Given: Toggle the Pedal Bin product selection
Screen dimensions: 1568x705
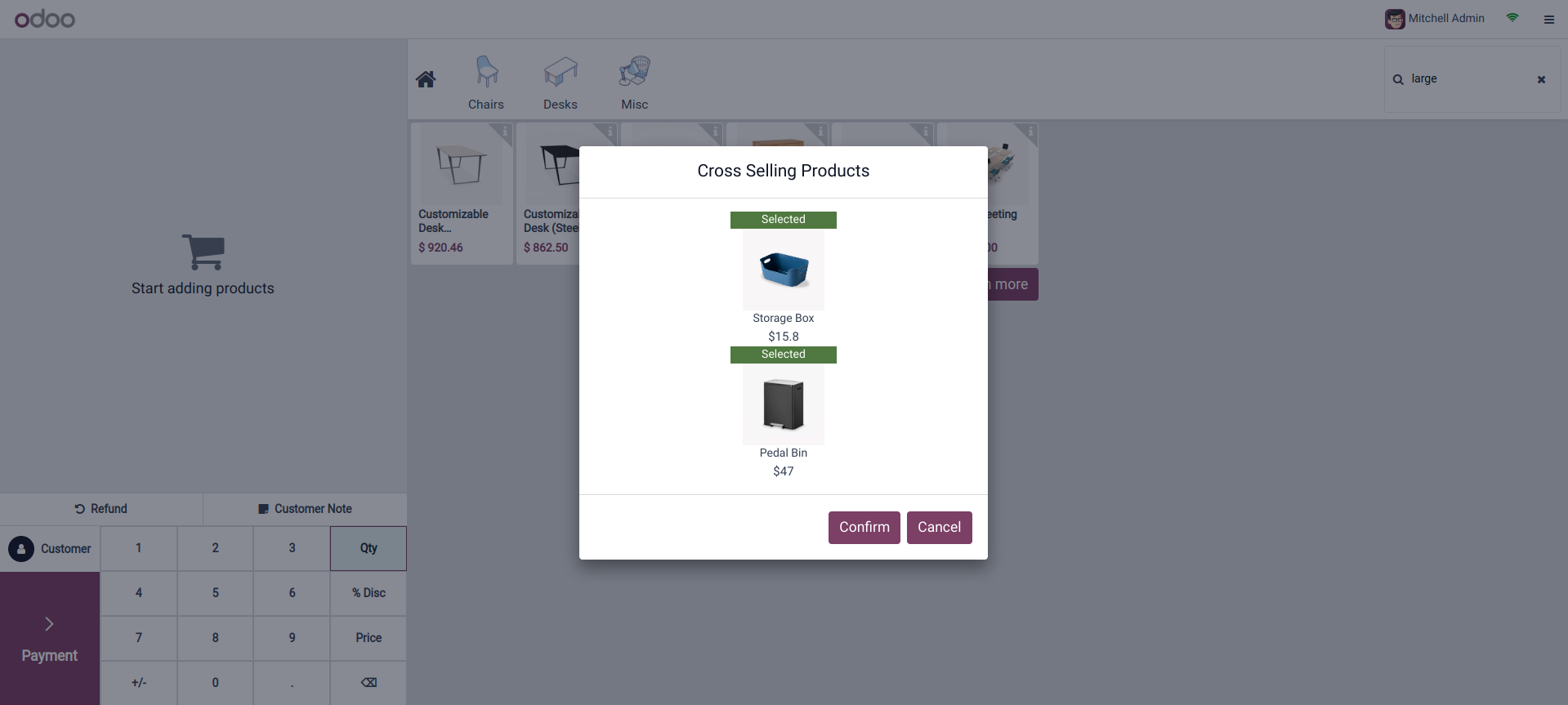Looking at the screenshot, I should (x=783, y=404).
